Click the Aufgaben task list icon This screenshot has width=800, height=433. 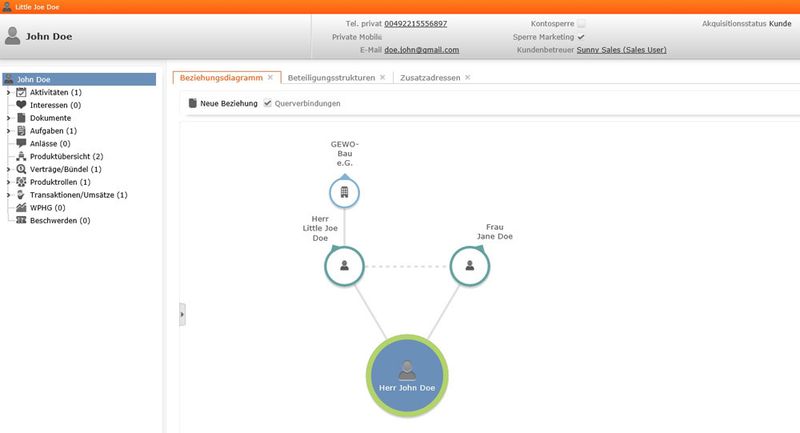(x=21, y=131)
